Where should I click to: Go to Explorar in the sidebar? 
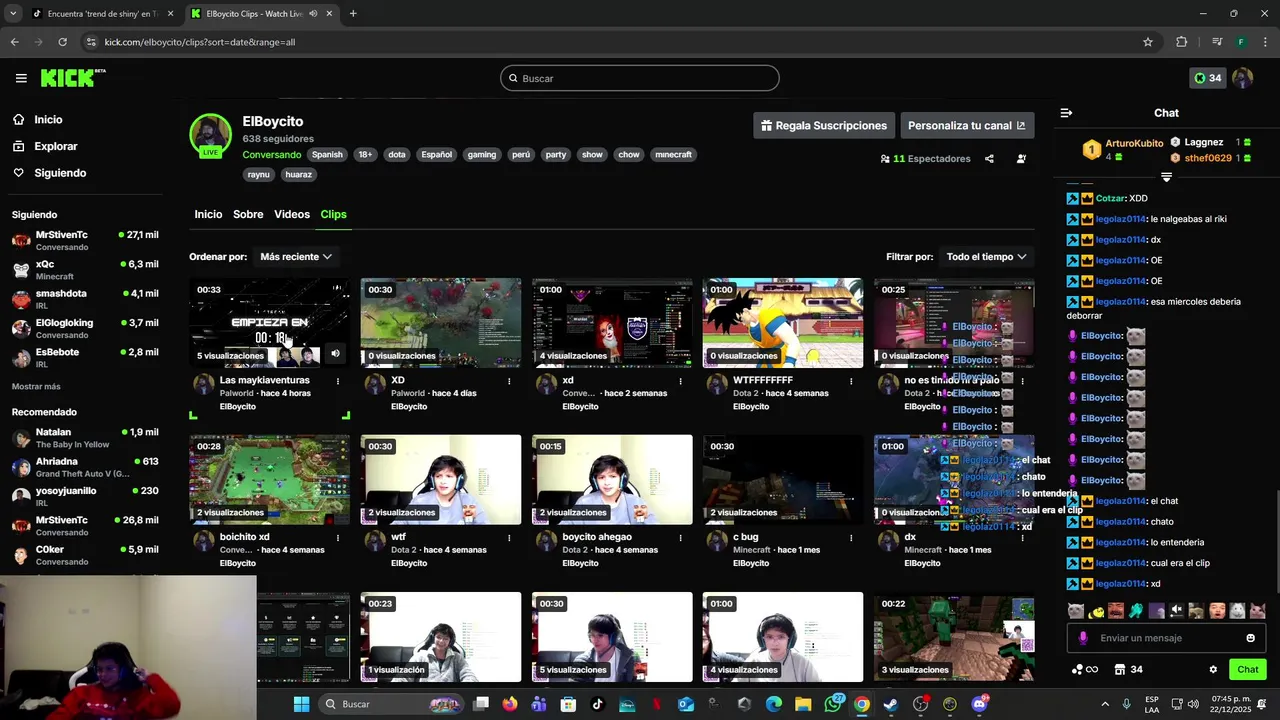point(56,146)
